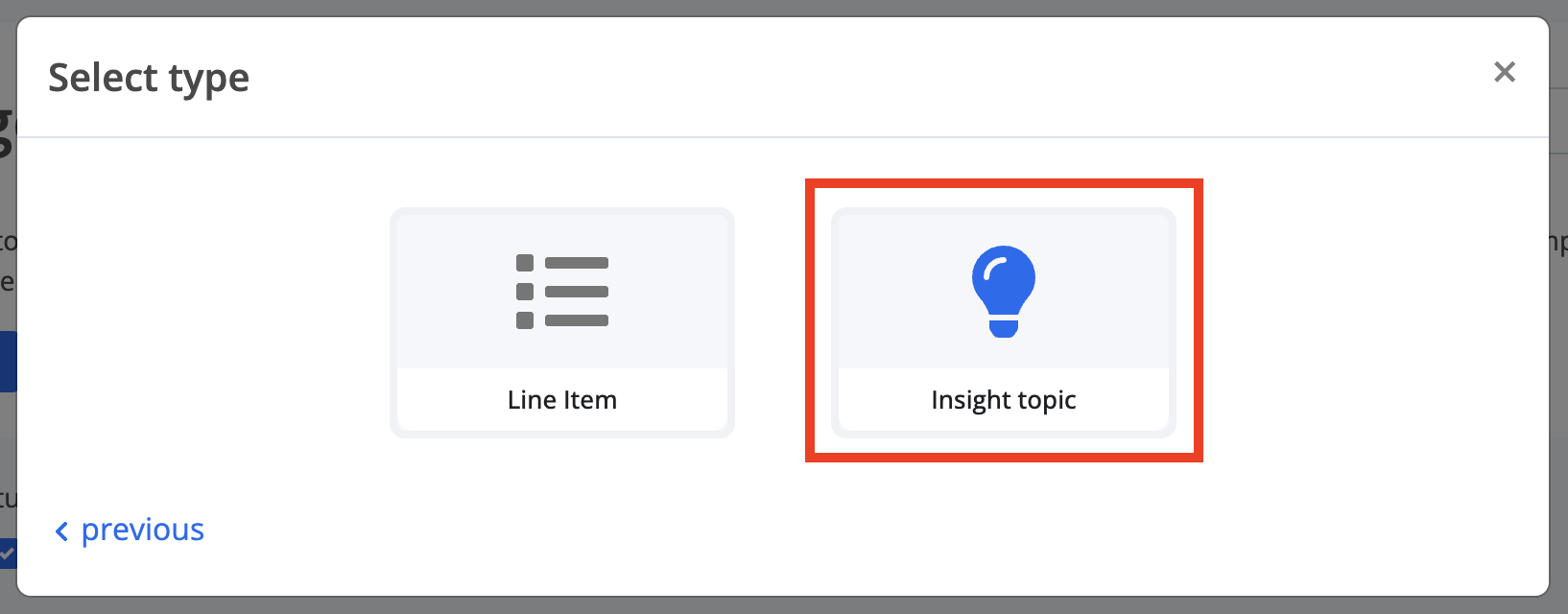The width and height of the screenshot is (1568, 614).
Task: Click the gray bulleted list icon
Action: click(562, 292)
